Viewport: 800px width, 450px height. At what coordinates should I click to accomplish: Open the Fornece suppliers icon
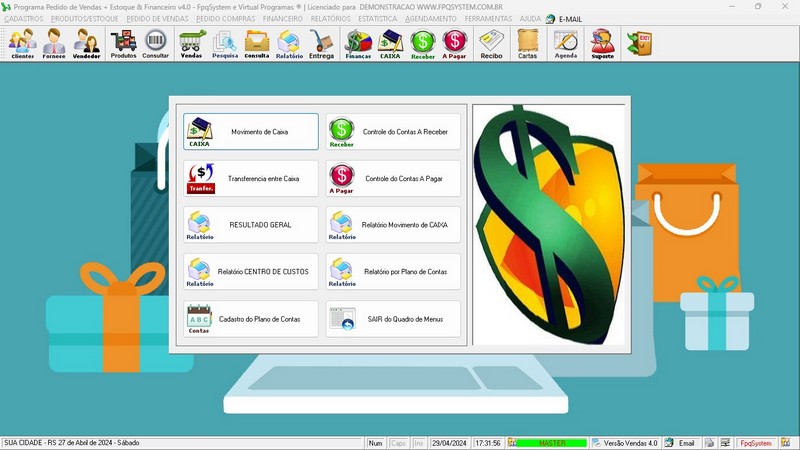[x=54, y=44]
